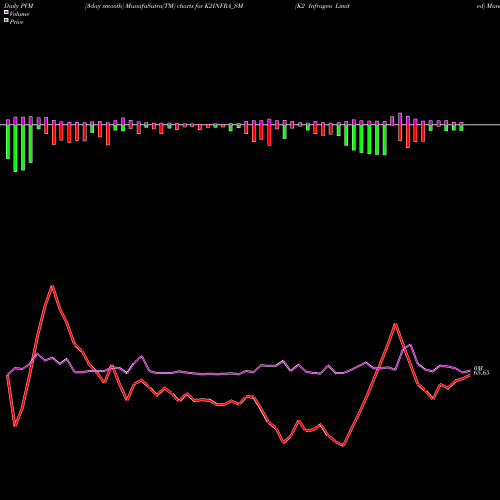Select the 'Volume' legend label
Viewport: 500px width, 500px height.
tap(19, 14)
